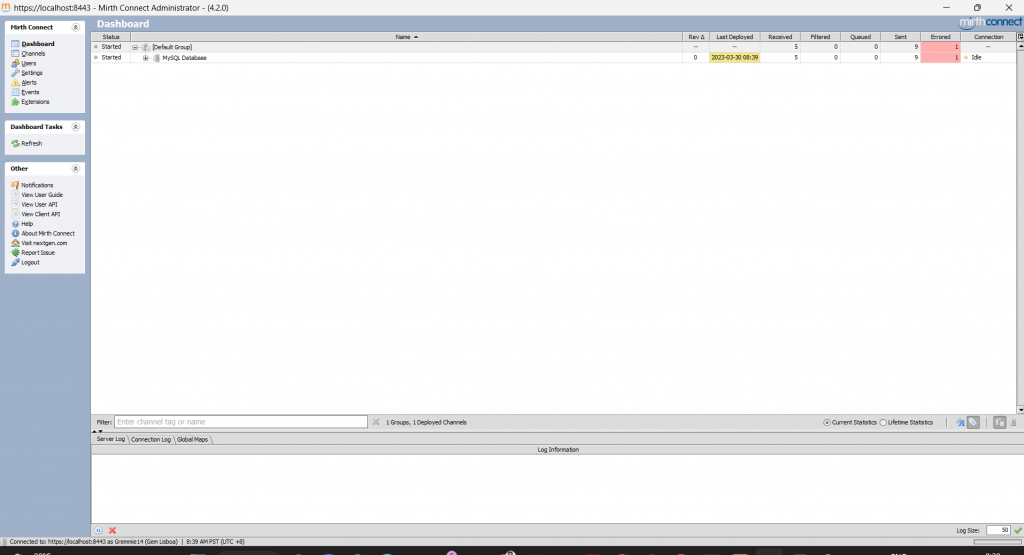The image size is (1024, 555).
Task: Switch to the Global Maps tab
Action: (x=192, y=439)
